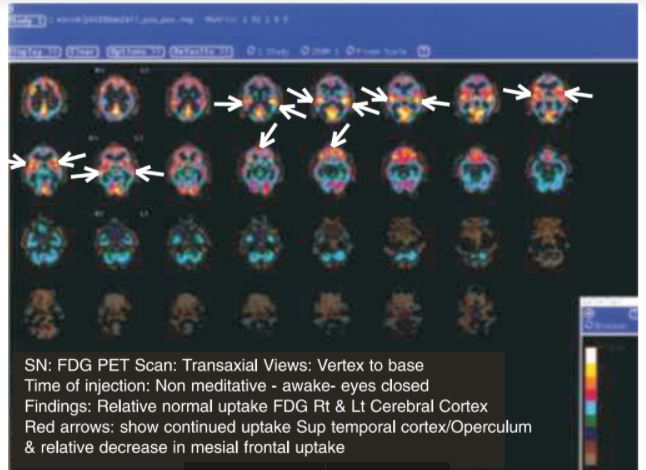Click the Clear button

point(83,52)
